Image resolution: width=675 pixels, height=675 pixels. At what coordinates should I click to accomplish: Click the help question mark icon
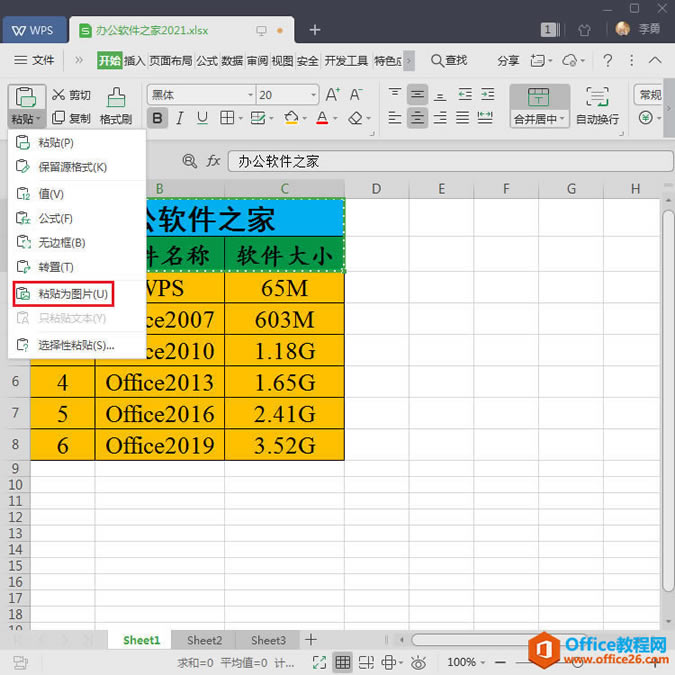(607, 61)
